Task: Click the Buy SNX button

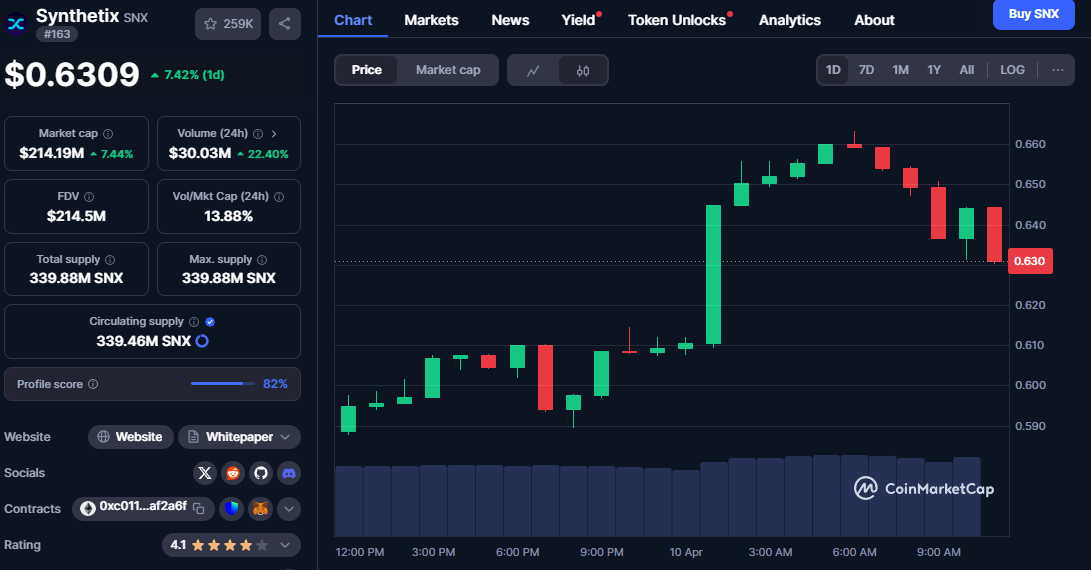Action: 1033,14
